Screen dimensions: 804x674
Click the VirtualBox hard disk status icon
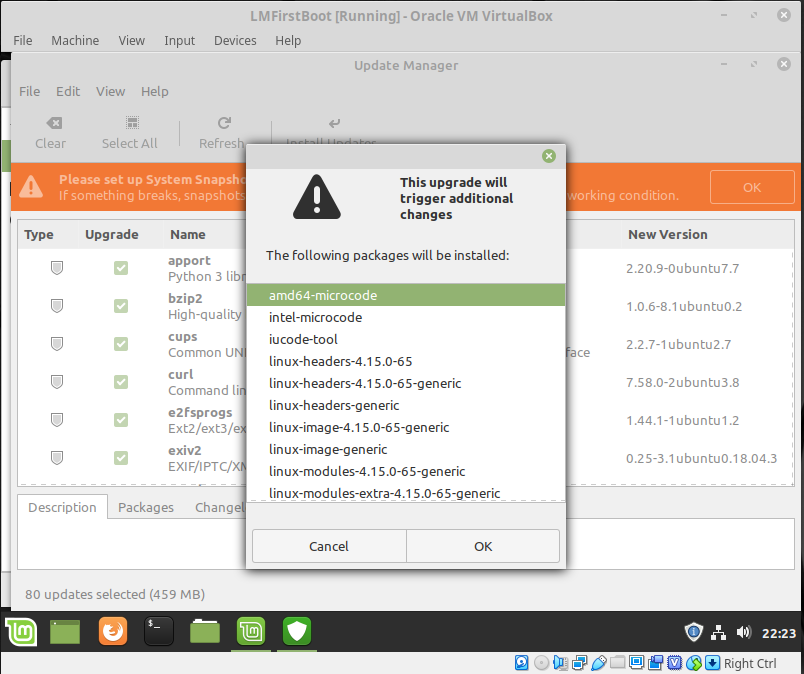pyautogui.click(x=521, y=663)
